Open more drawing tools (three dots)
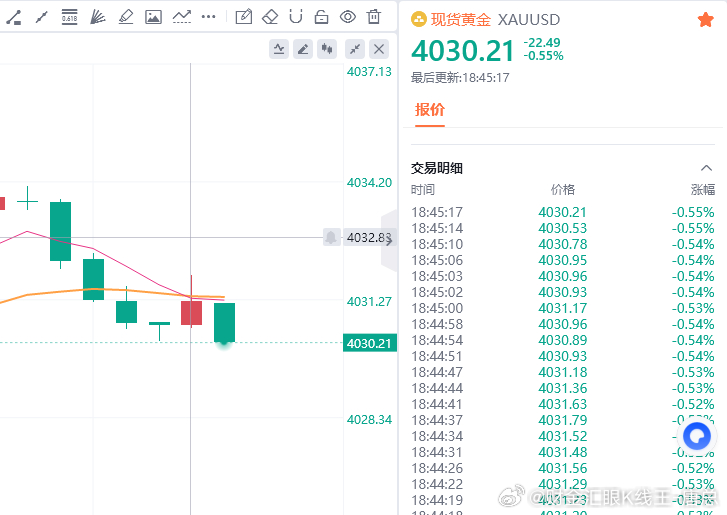 [x=209, y=17]
